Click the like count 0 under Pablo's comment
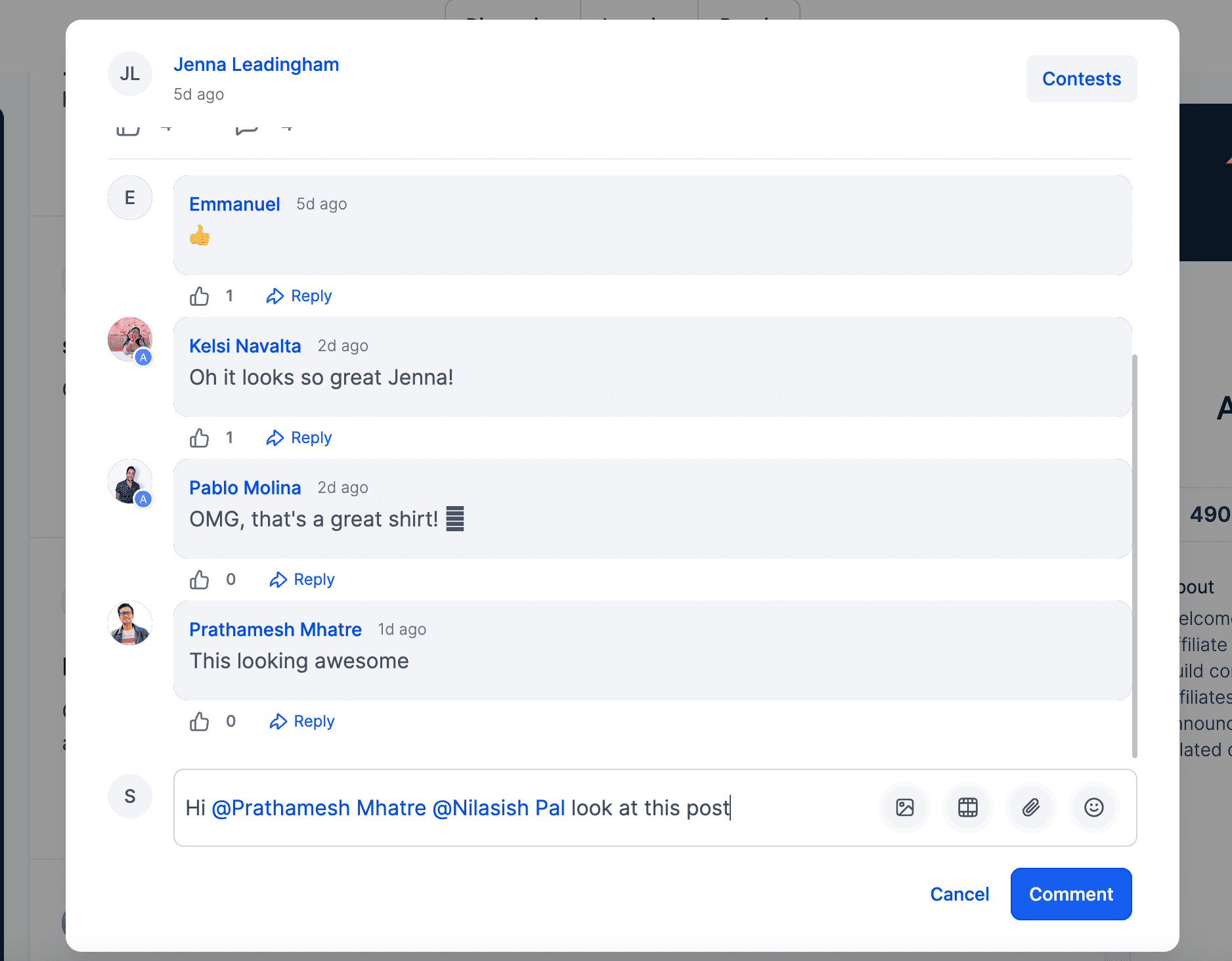The height and width of the screenshot is (961, 1232). point(231,580)
